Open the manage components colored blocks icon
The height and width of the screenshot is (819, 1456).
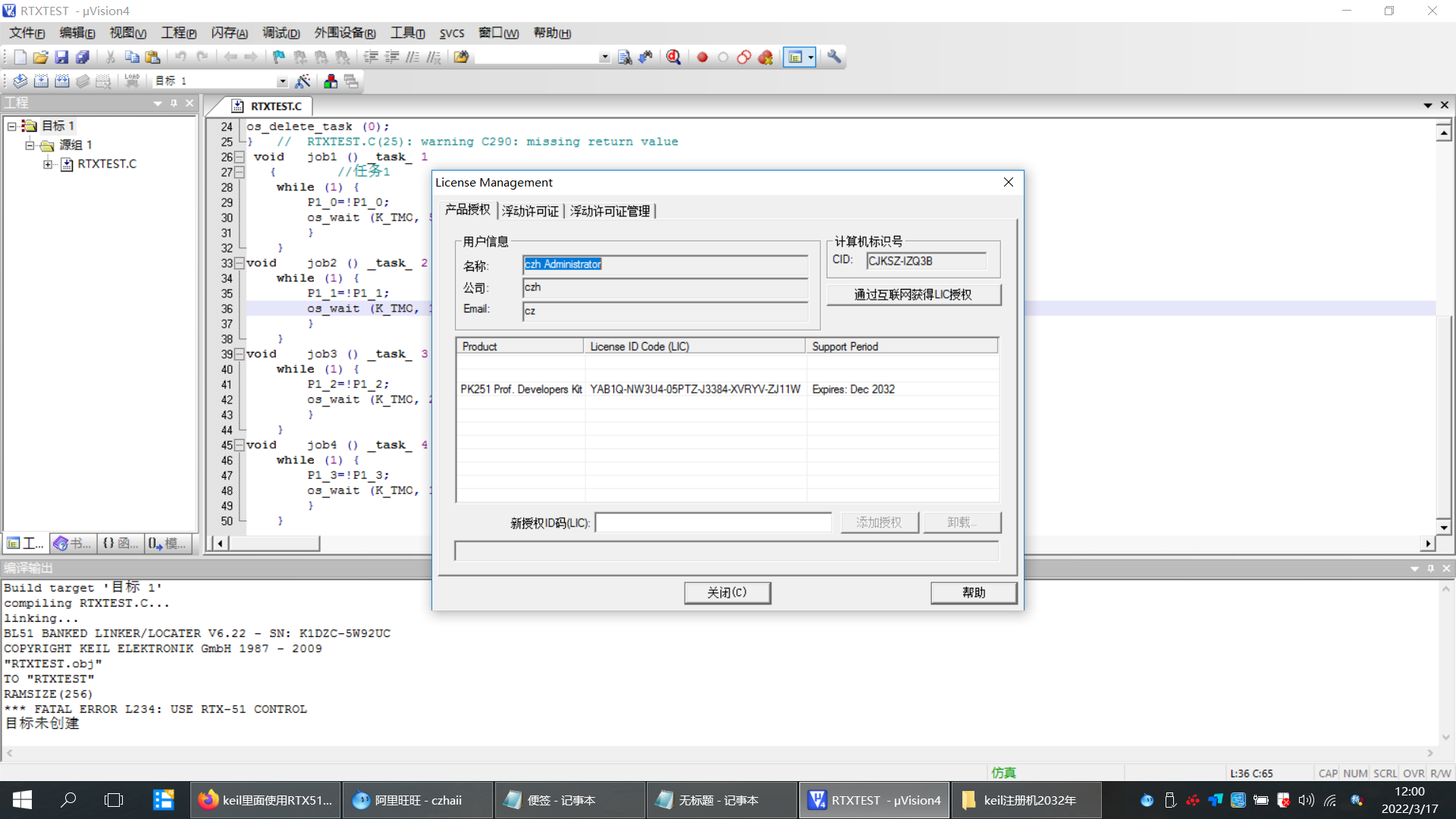331,80
